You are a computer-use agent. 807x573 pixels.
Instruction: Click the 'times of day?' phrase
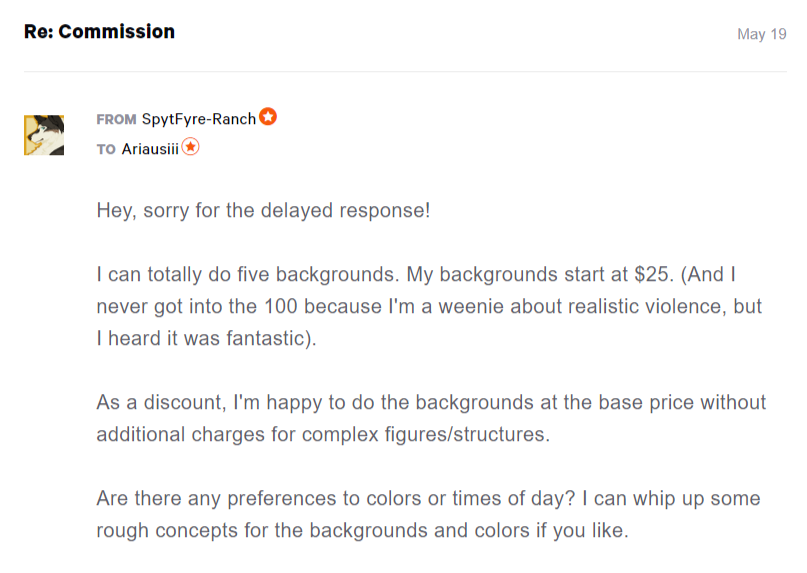[514, 498]
